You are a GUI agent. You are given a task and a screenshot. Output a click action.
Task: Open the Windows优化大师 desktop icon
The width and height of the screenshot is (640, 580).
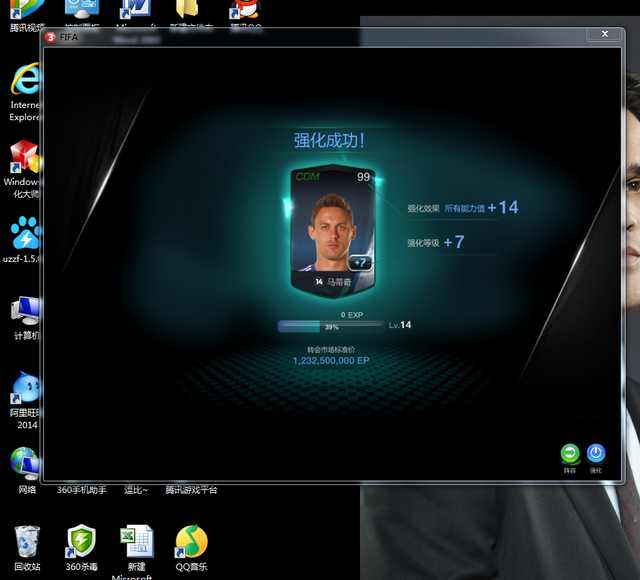tap(24, 169)
